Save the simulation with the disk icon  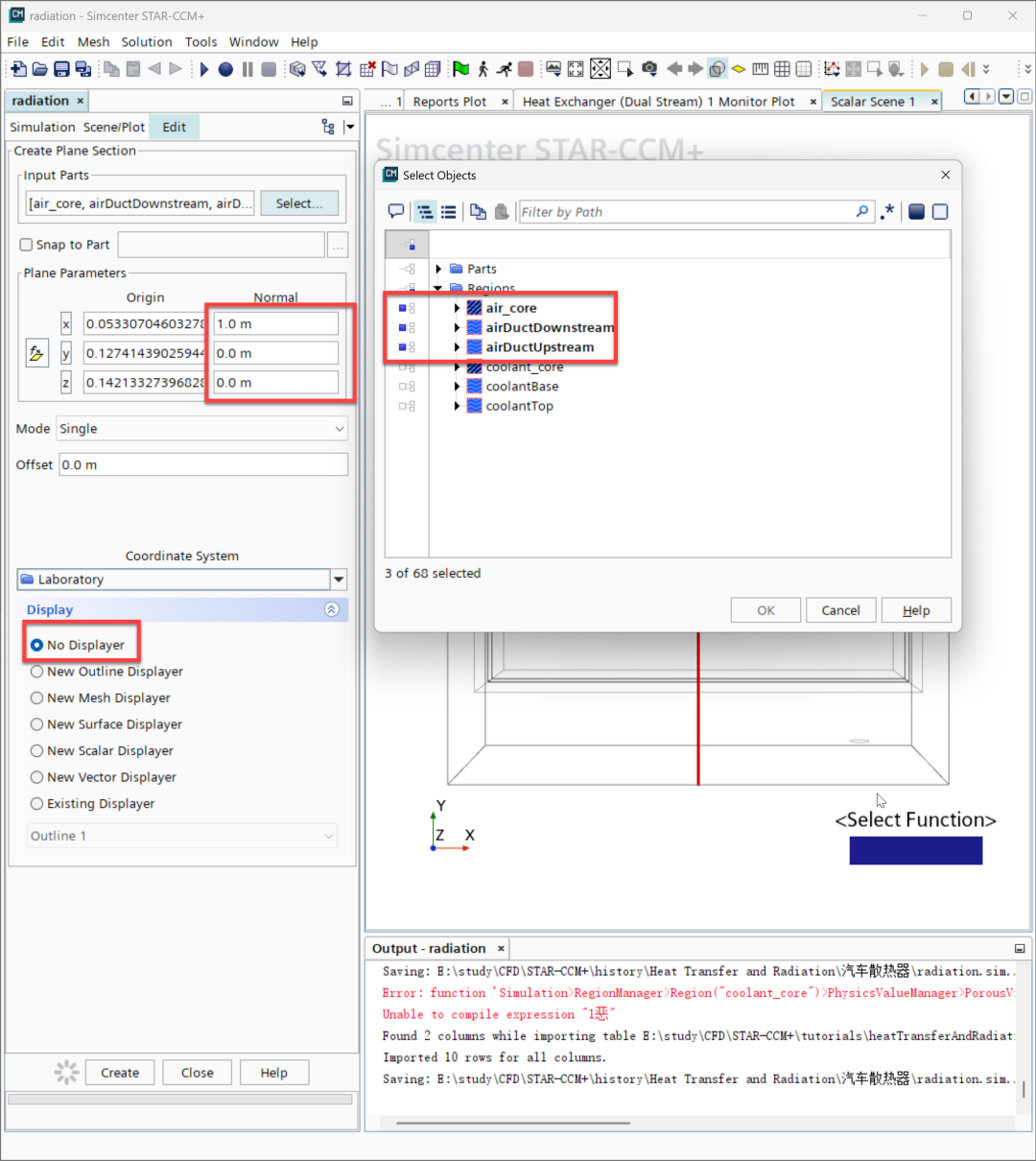pyautogui.click(x=61, y=69)
